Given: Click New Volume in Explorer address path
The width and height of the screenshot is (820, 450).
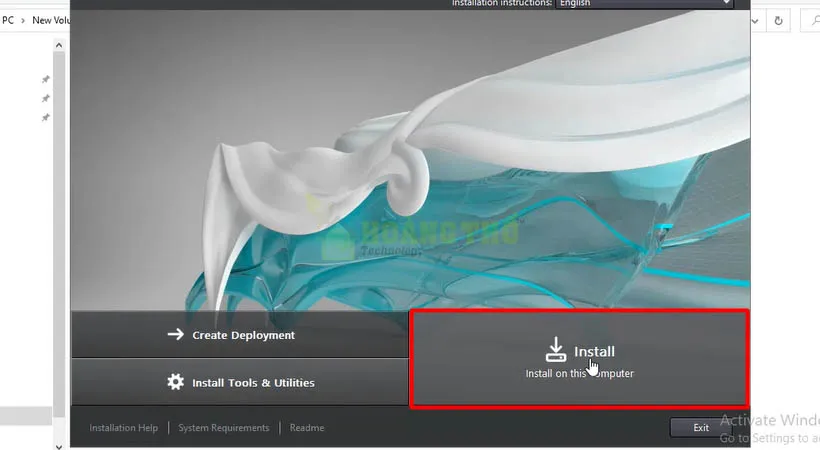Looking at the screenshot, I should 51,20.
